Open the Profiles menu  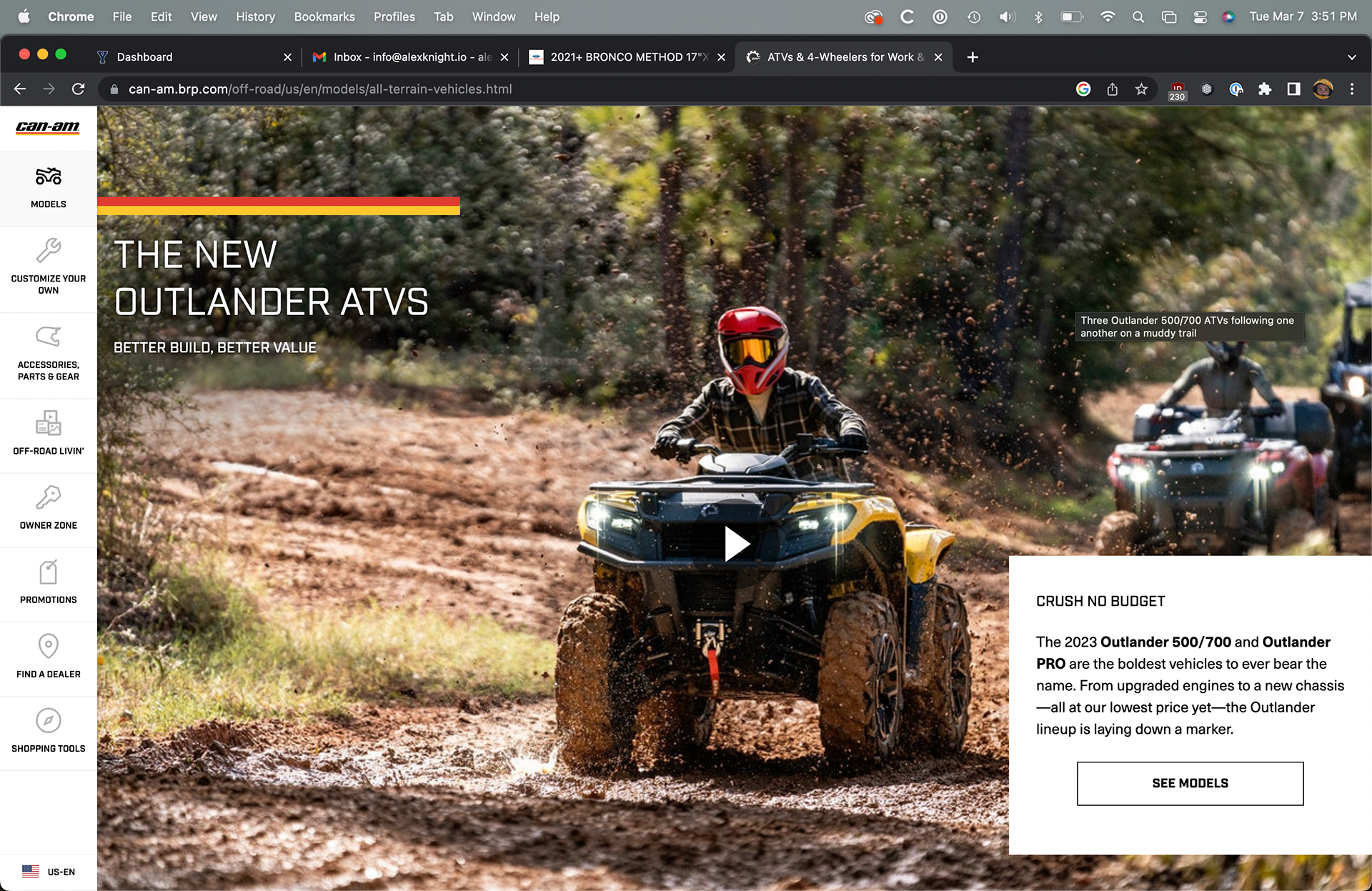coord(394,16)
